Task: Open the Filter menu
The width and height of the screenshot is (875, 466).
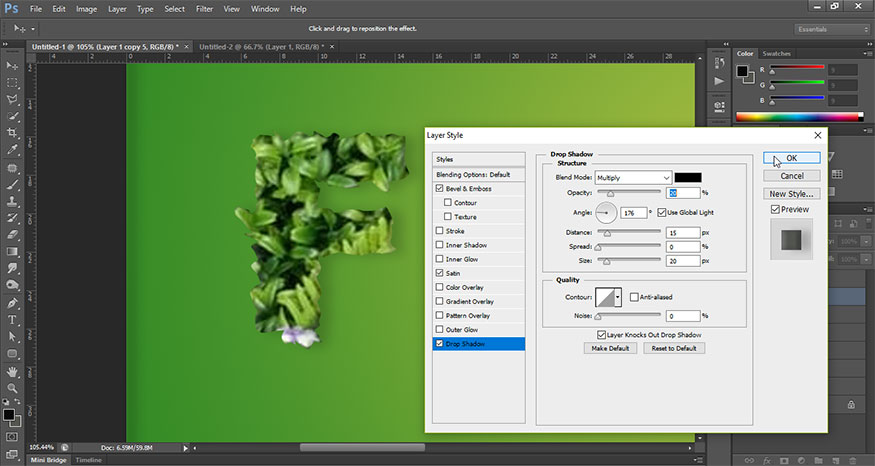Action: 204,9
